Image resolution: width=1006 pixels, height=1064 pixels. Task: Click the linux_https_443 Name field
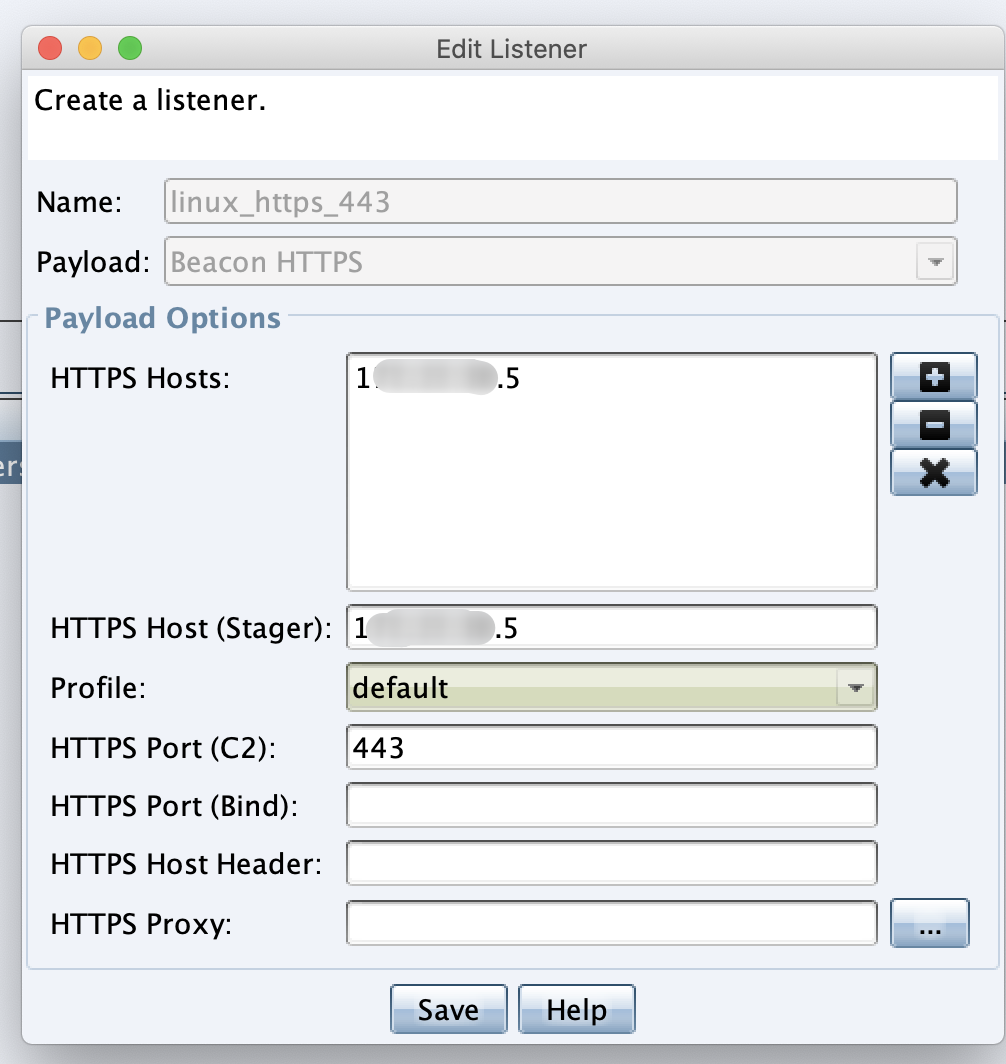coord(560,201)
